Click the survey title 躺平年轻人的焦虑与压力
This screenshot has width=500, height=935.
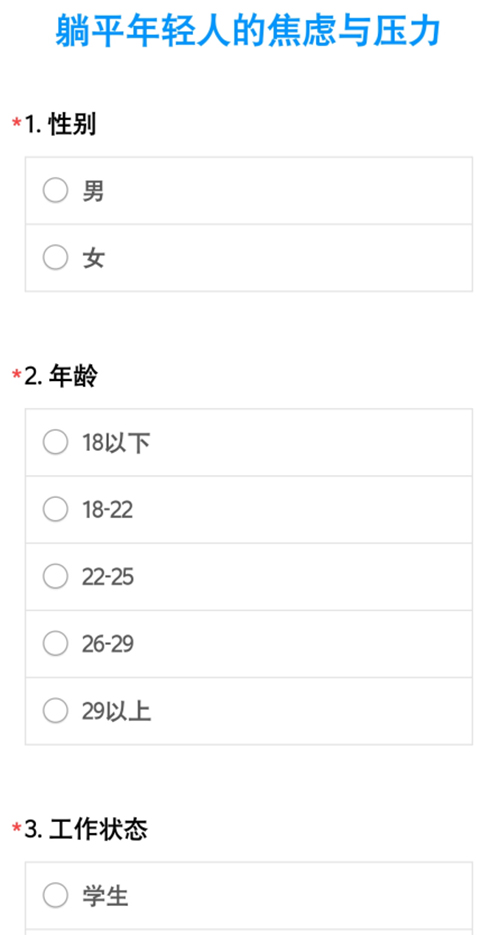point(249,32)
